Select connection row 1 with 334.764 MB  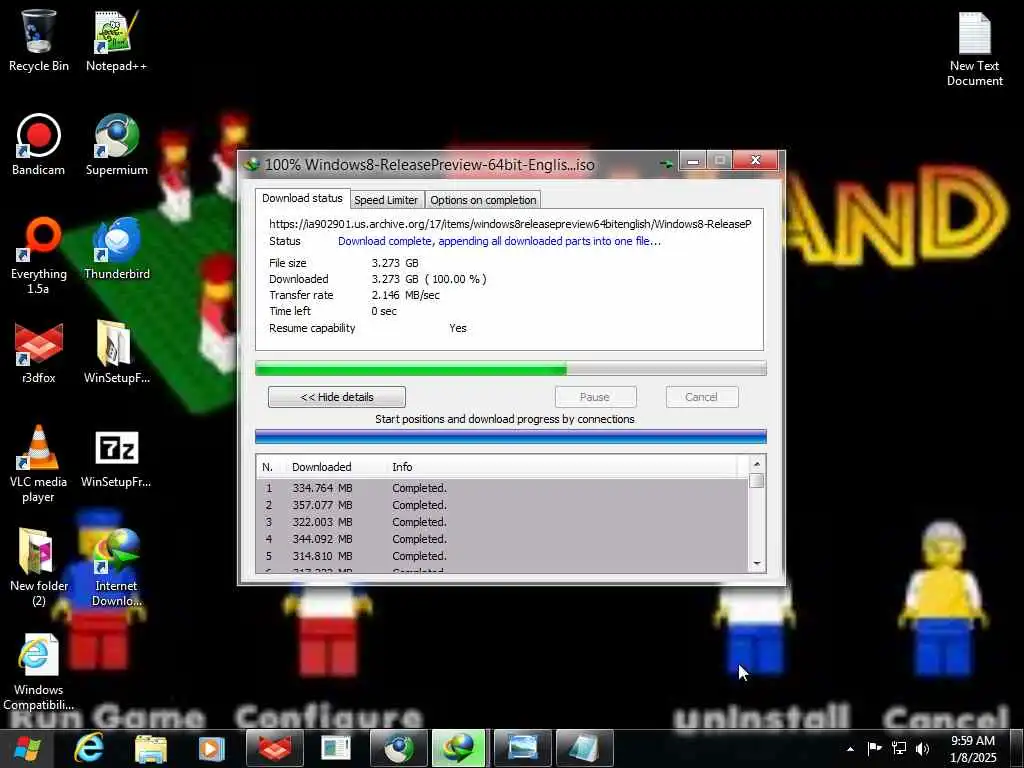(x=502, y=488)
